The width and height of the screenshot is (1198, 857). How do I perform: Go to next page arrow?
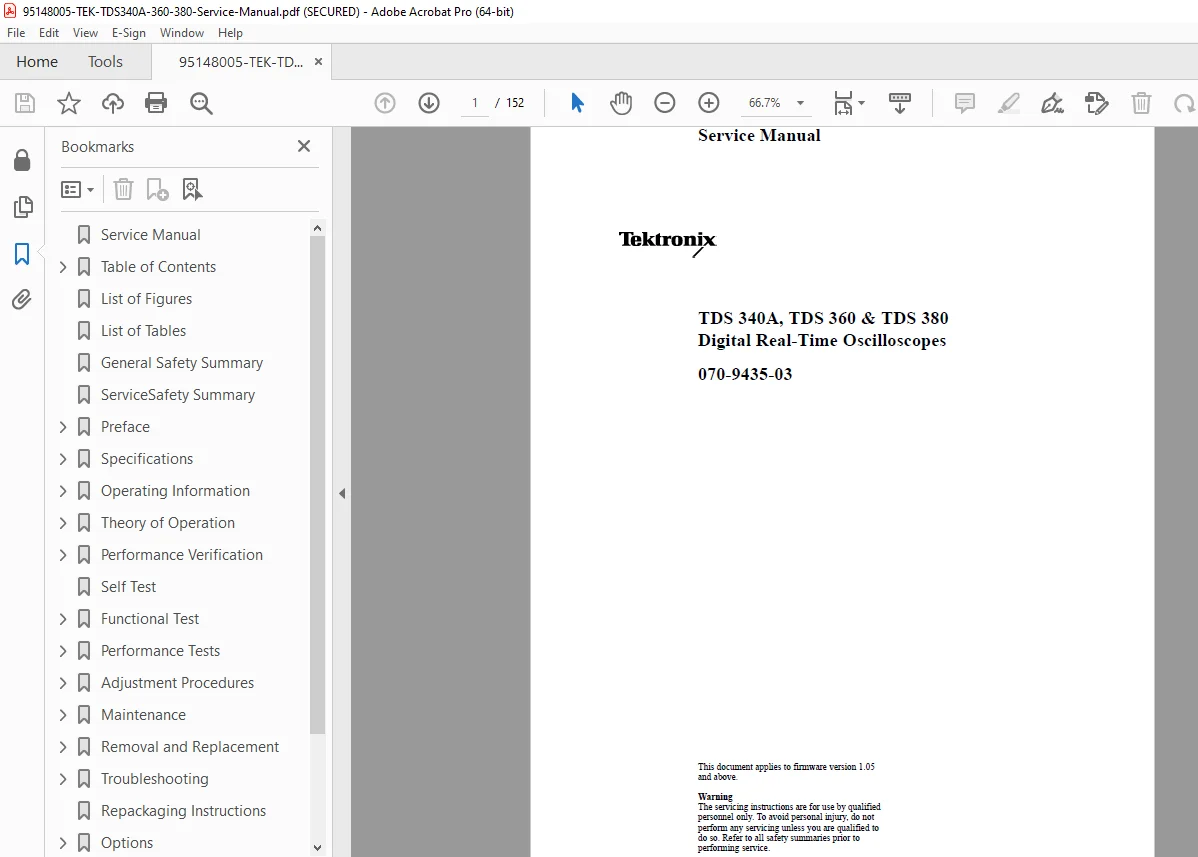click(429, 102)
